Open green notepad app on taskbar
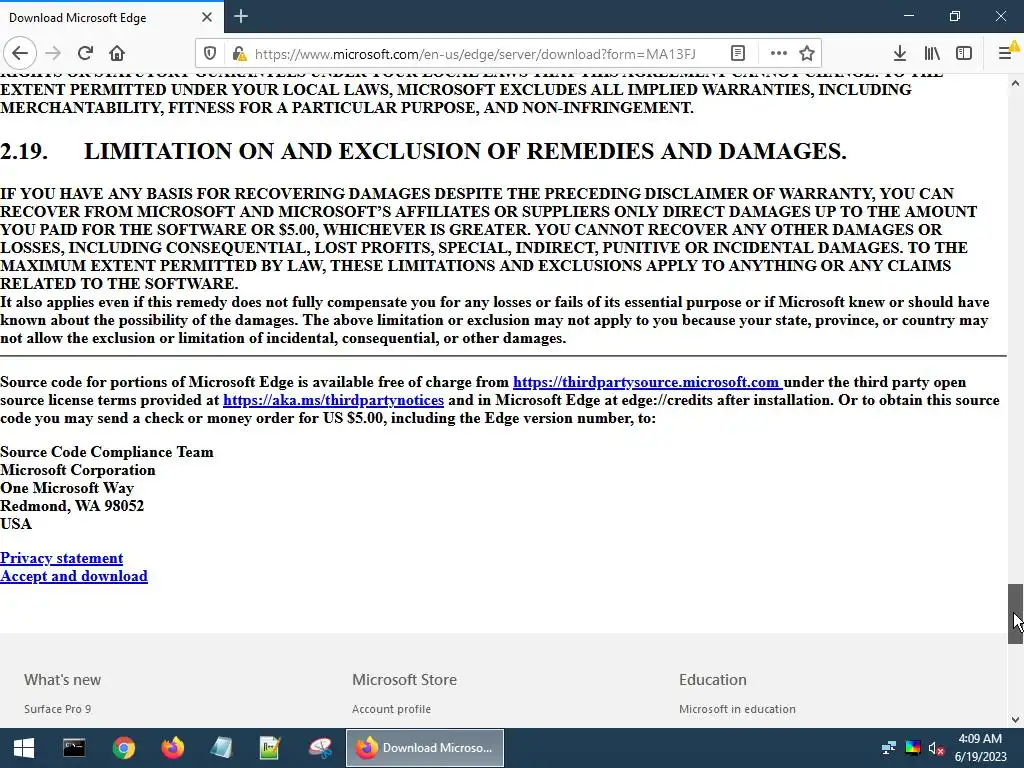The width and height of the screenshot is (1024, 768). (x=270, y=748)
